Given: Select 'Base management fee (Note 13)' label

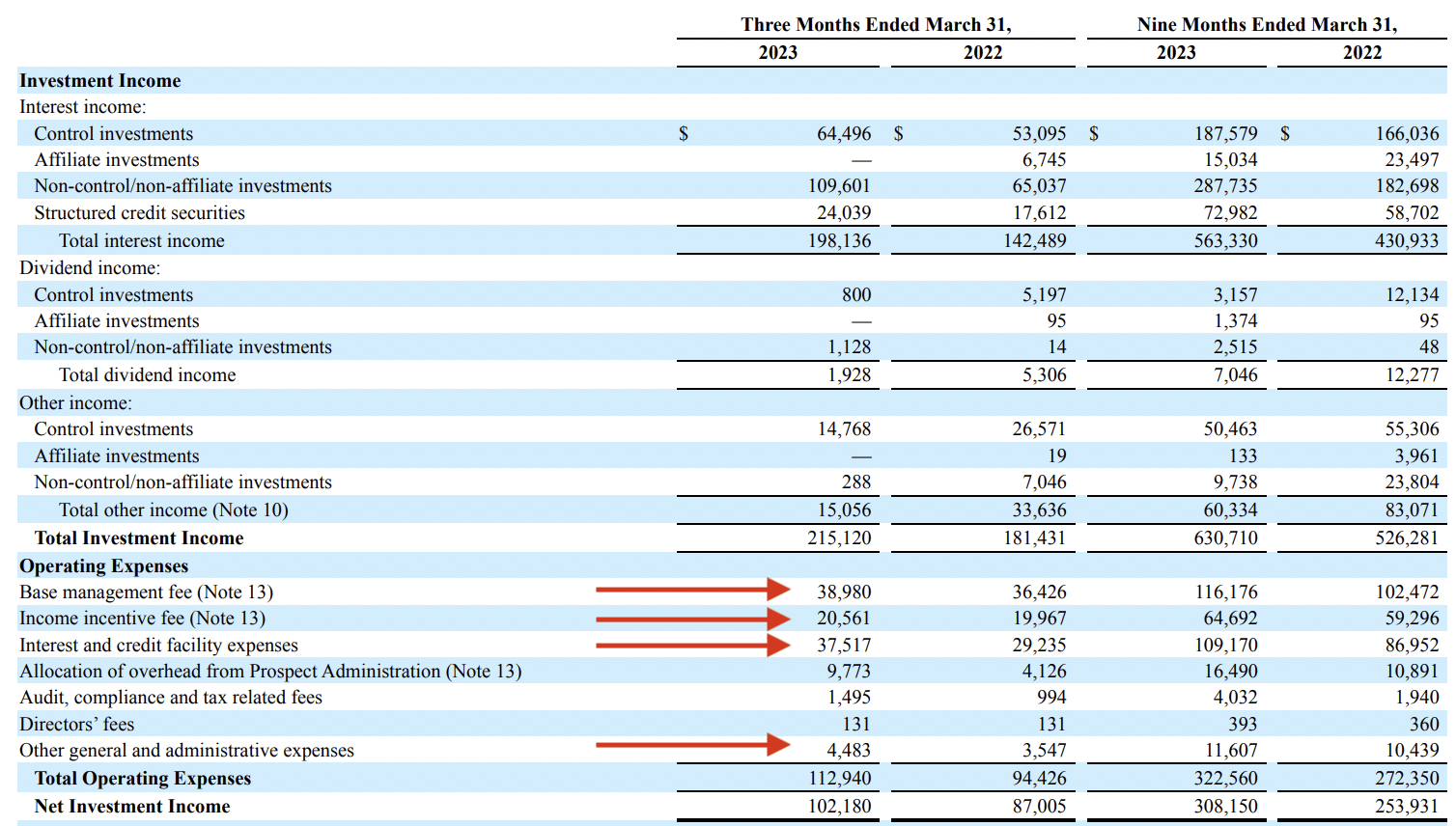Looking at the screenshot, I should tap(146, 592).
